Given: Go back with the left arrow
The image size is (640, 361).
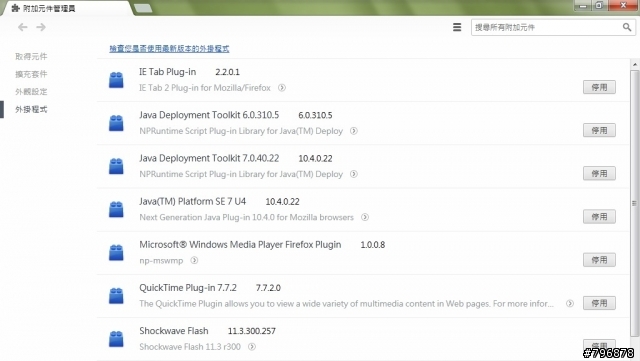Looking at the screenshot, I should tap(22, 27).
